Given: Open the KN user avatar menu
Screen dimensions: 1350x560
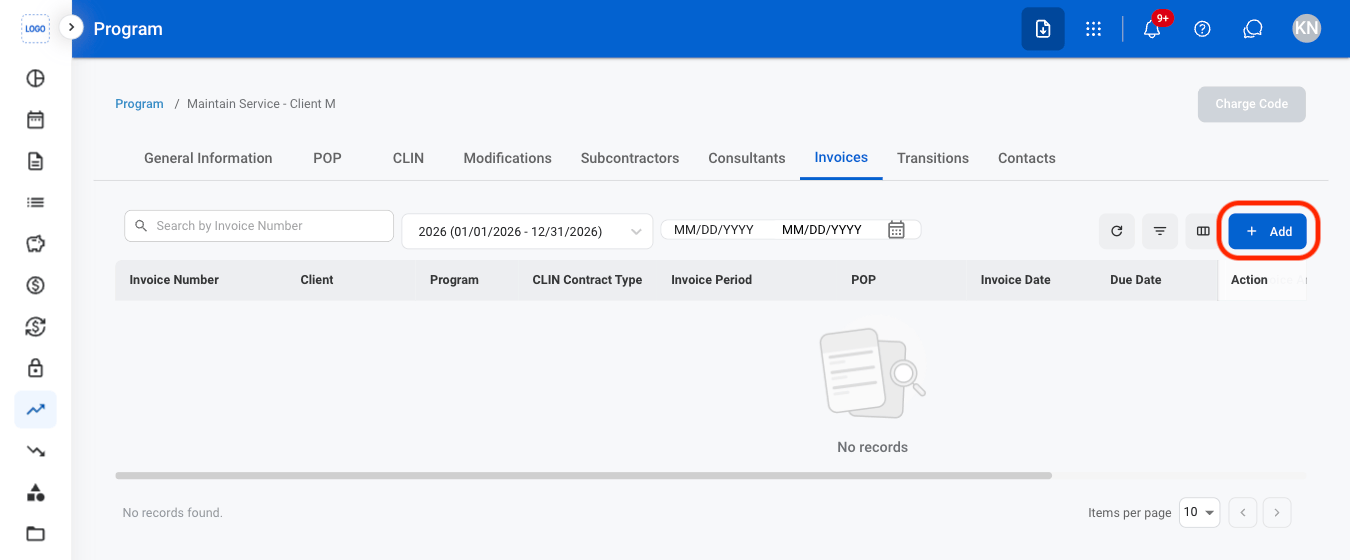Looking at the screenshot, I should (1306, 28).
